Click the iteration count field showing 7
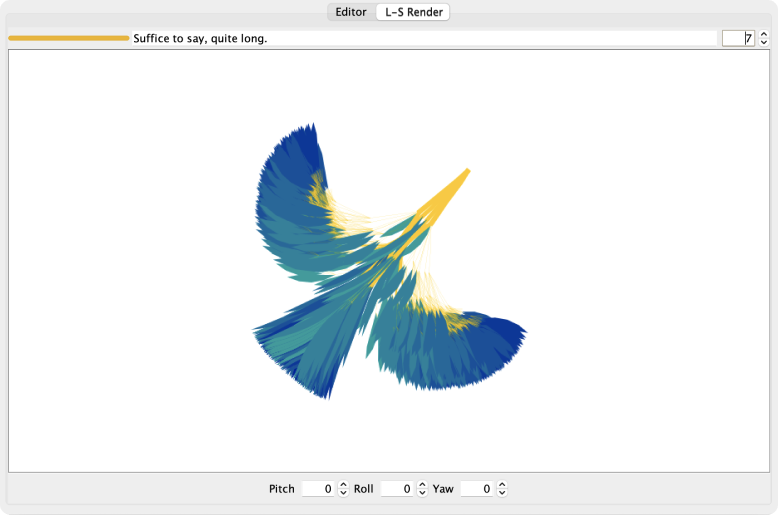Screen dimensions: 778x515 pyautogui.click(x=738, y=38)
